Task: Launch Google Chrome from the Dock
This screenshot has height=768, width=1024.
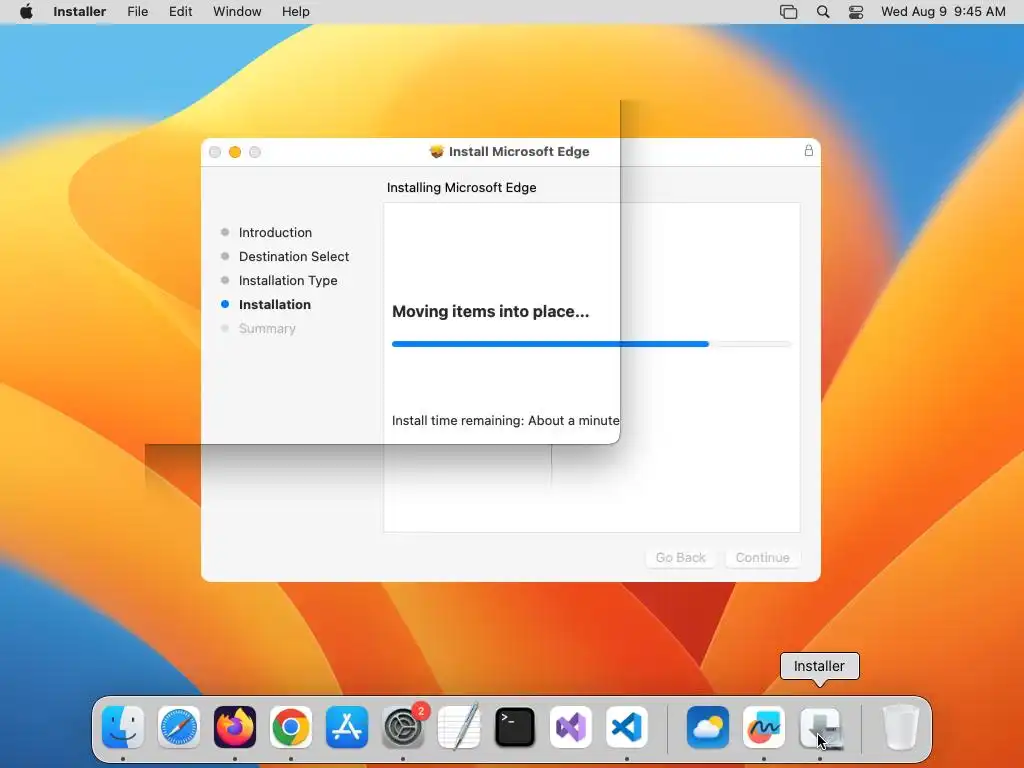Action: pyautogui.click(x=291, y=727)
